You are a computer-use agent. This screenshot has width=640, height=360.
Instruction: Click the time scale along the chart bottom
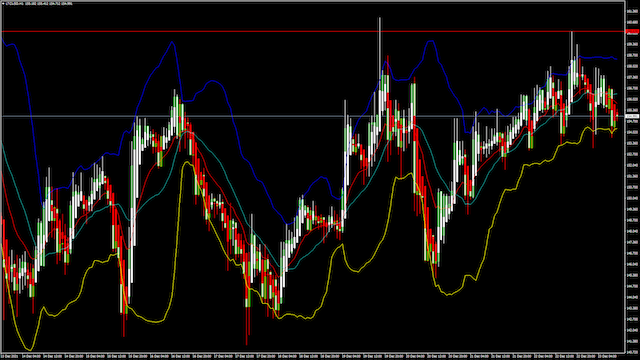click(313, 356)
